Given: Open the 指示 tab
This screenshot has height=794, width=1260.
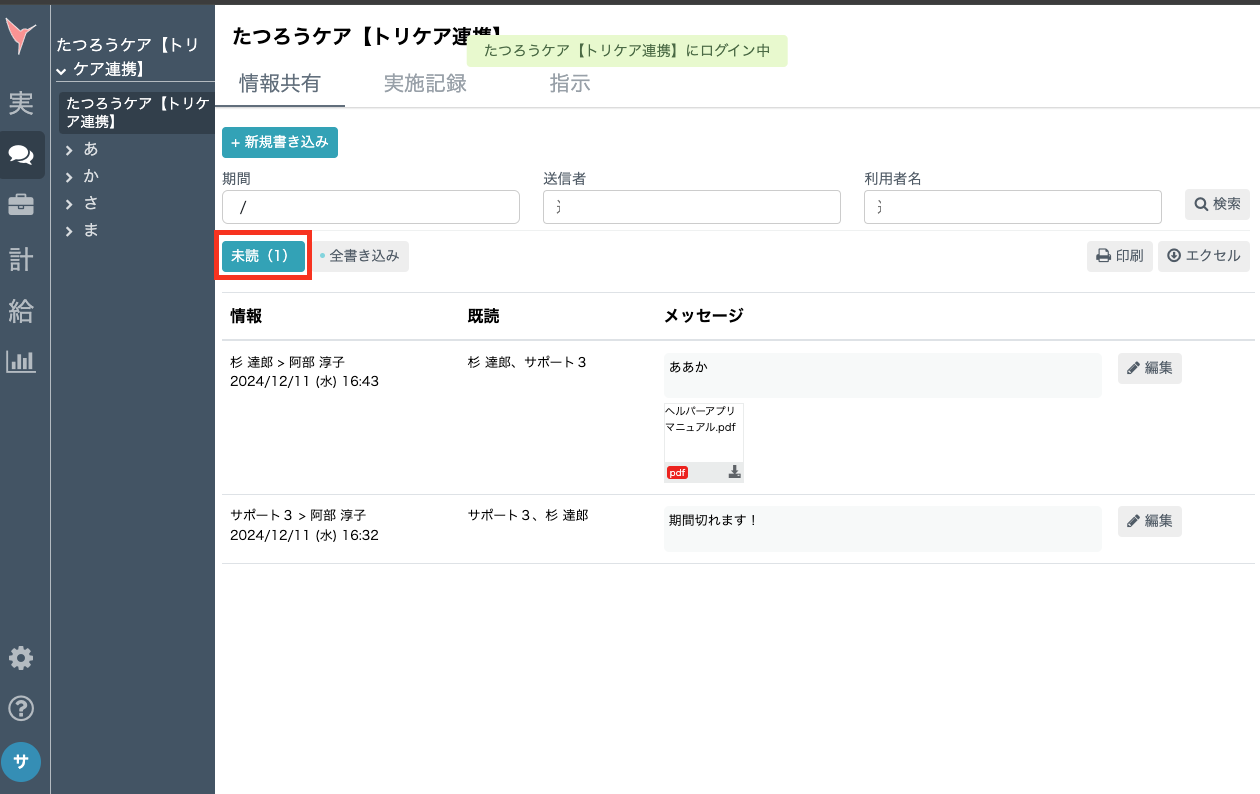Looking at the screenshot, I should pyautogui.click(x=570, y=84).
